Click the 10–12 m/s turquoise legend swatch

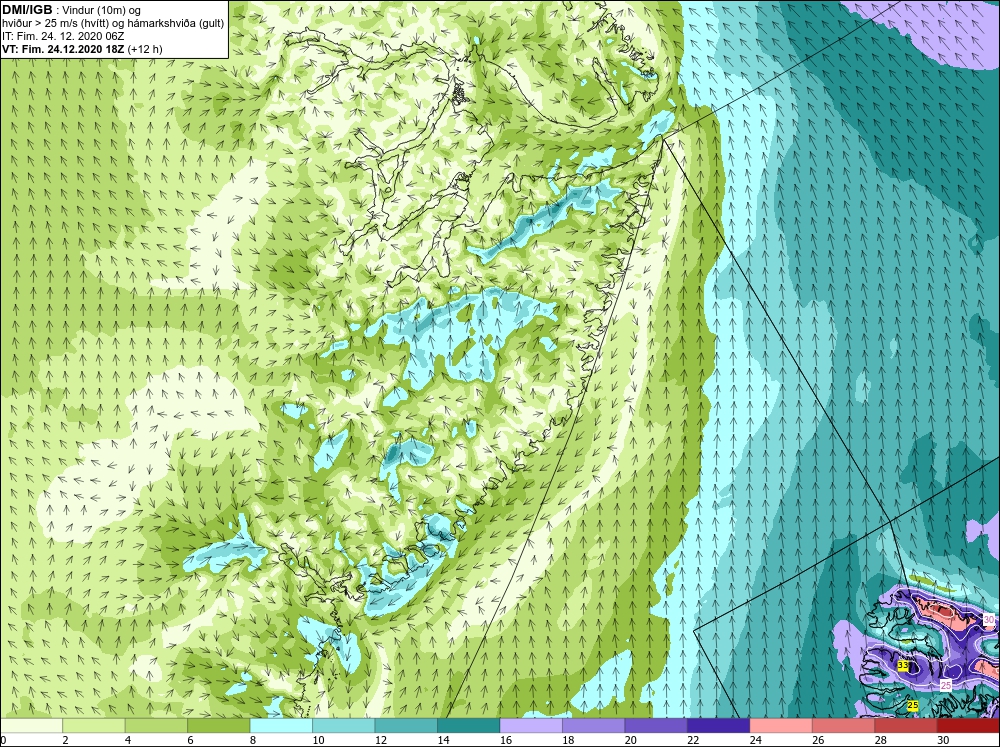pos(344,726)
